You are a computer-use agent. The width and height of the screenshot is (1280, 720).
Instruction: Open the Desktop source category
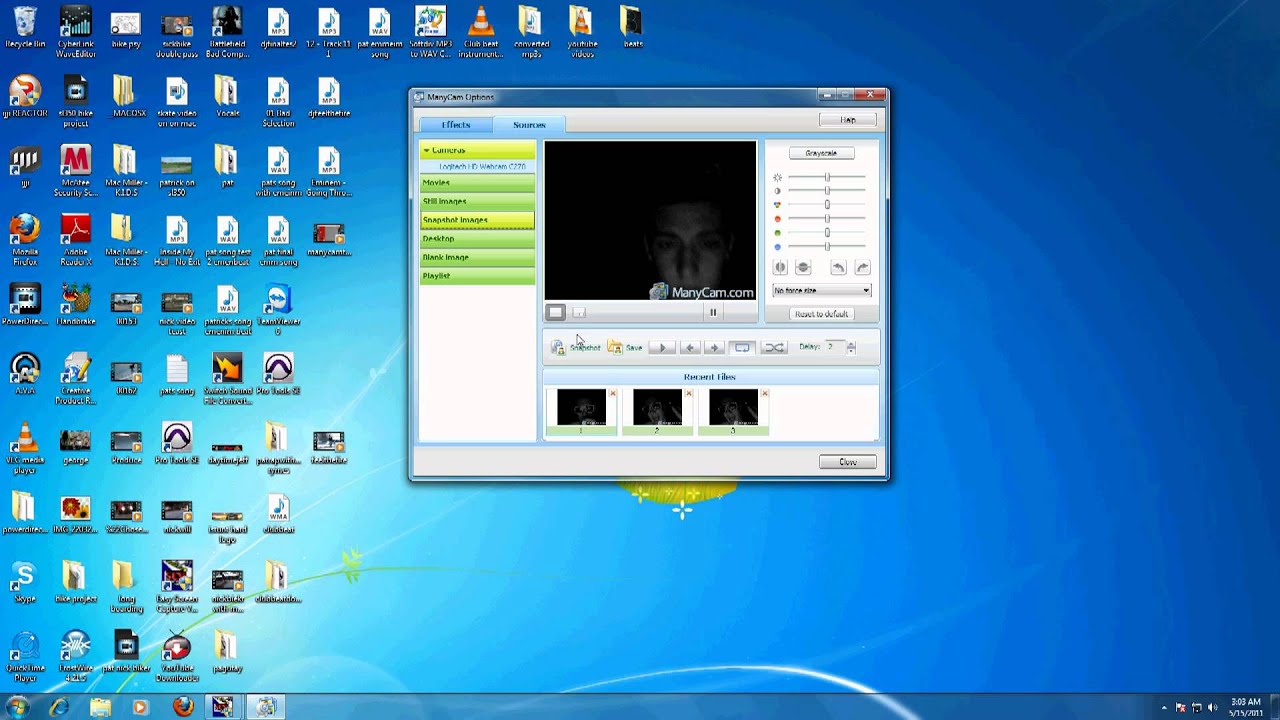pos(477,238)
